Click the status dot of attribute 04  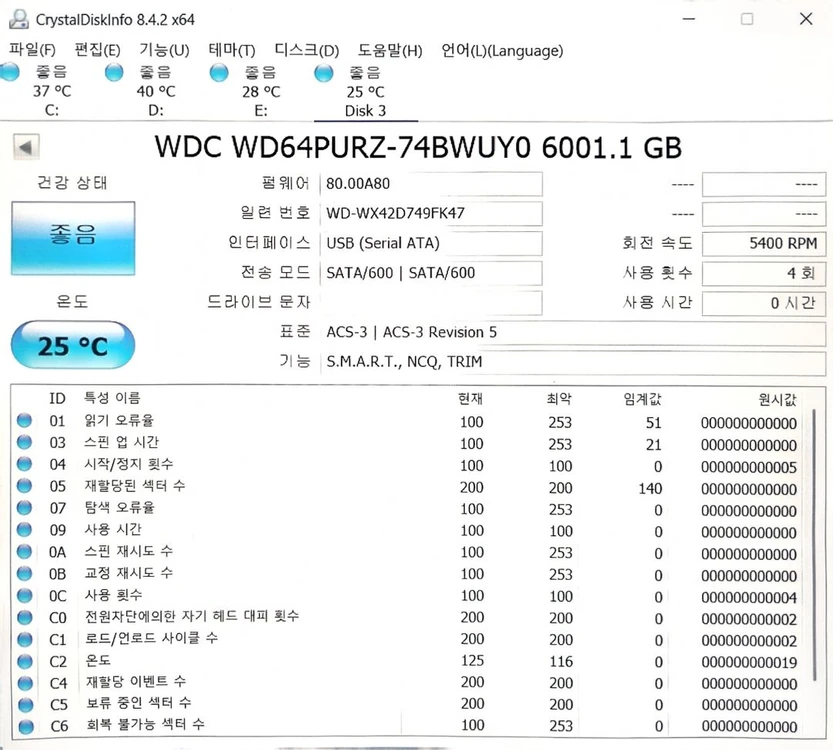point(24,464)
